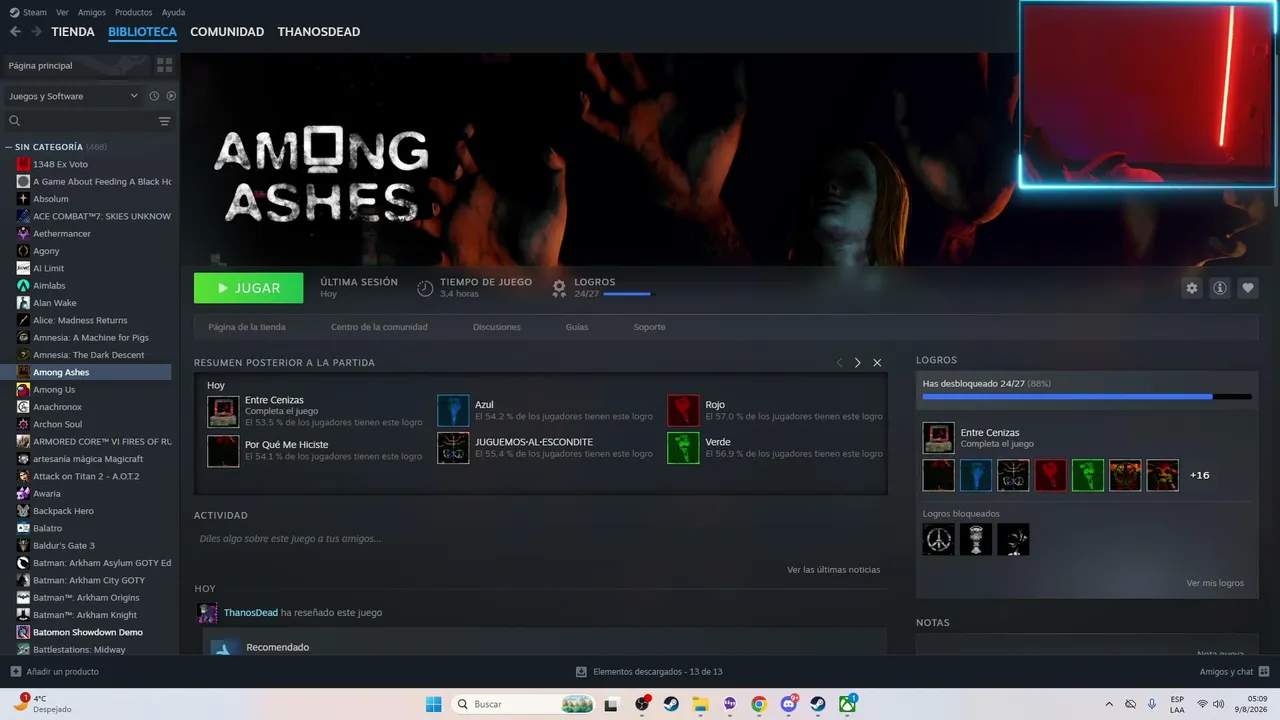The image size is (1280, 720).
Task: Expand the Juegos y Software dropdown
Action: pyautogui.click(x=72, y=96)
